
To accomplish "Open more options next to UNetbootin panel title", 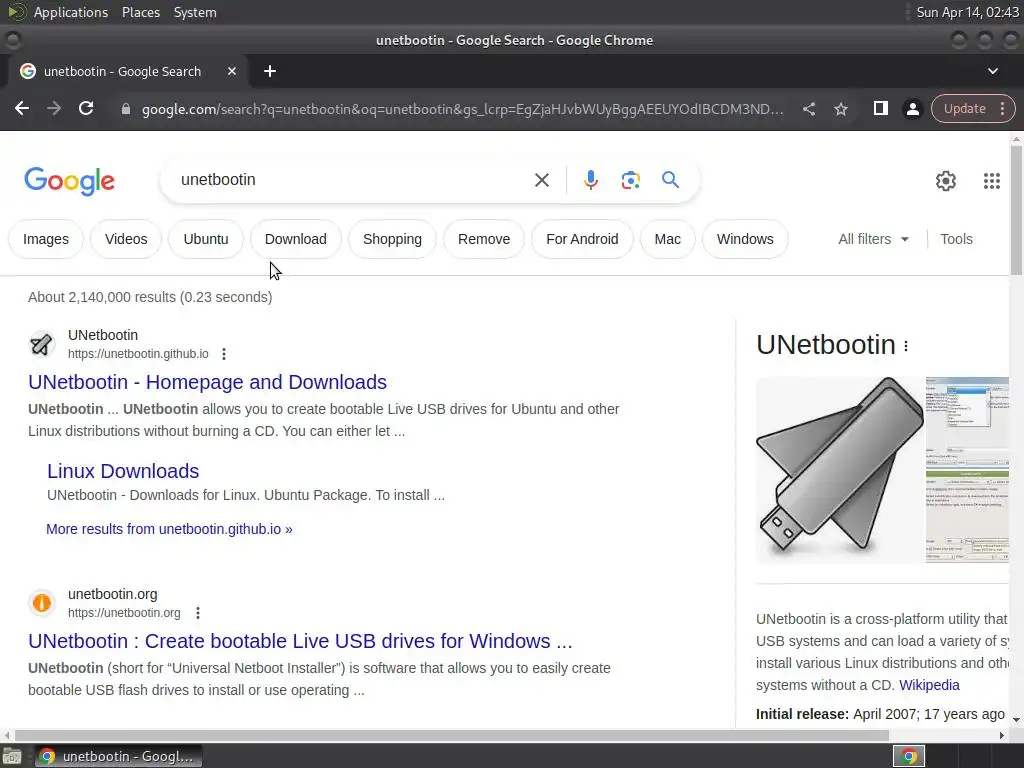I will click(906, 346).
